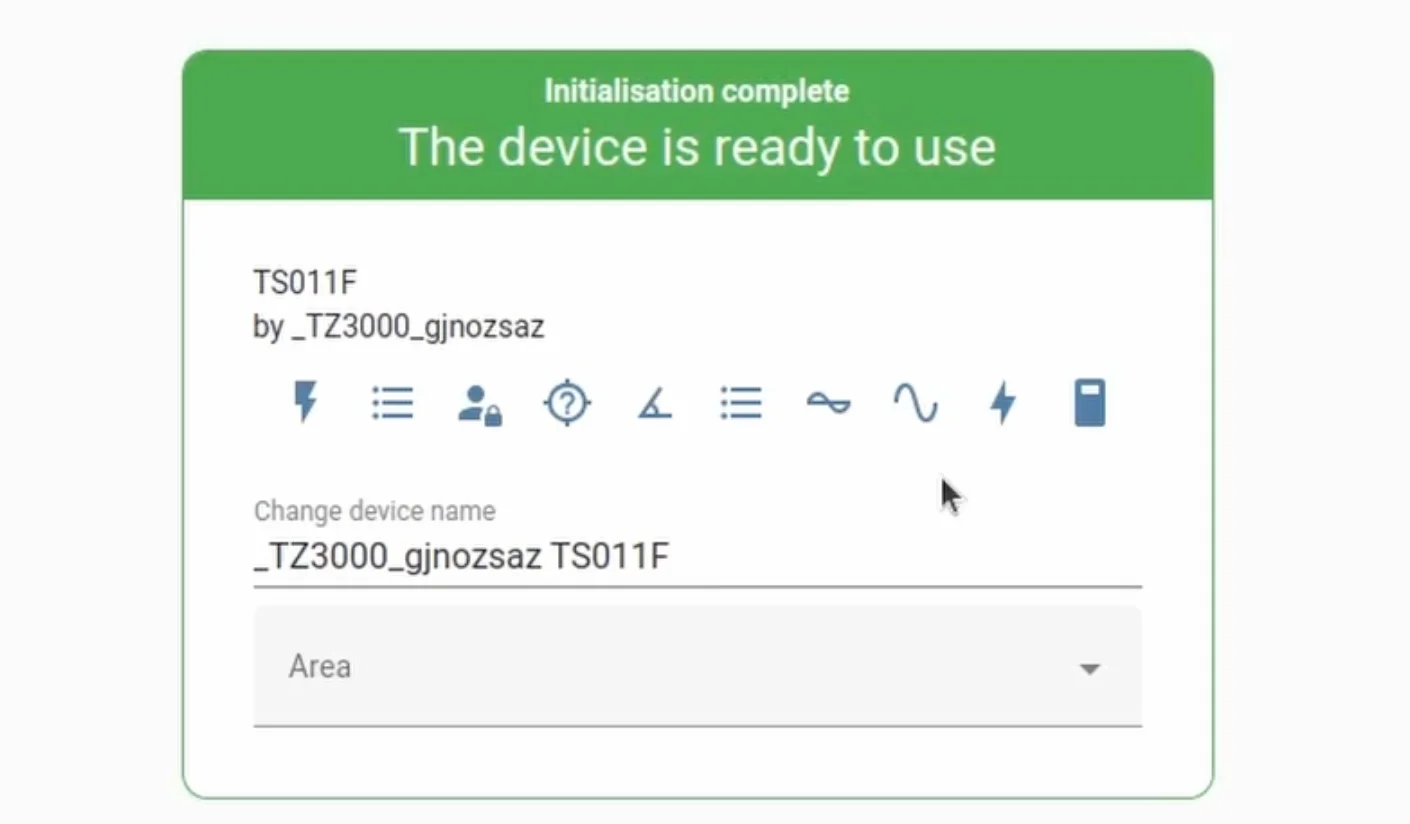The width and height of the screenshot is (1410, 824).
Task: Open the Area dropdown
Action: (697, 666)
